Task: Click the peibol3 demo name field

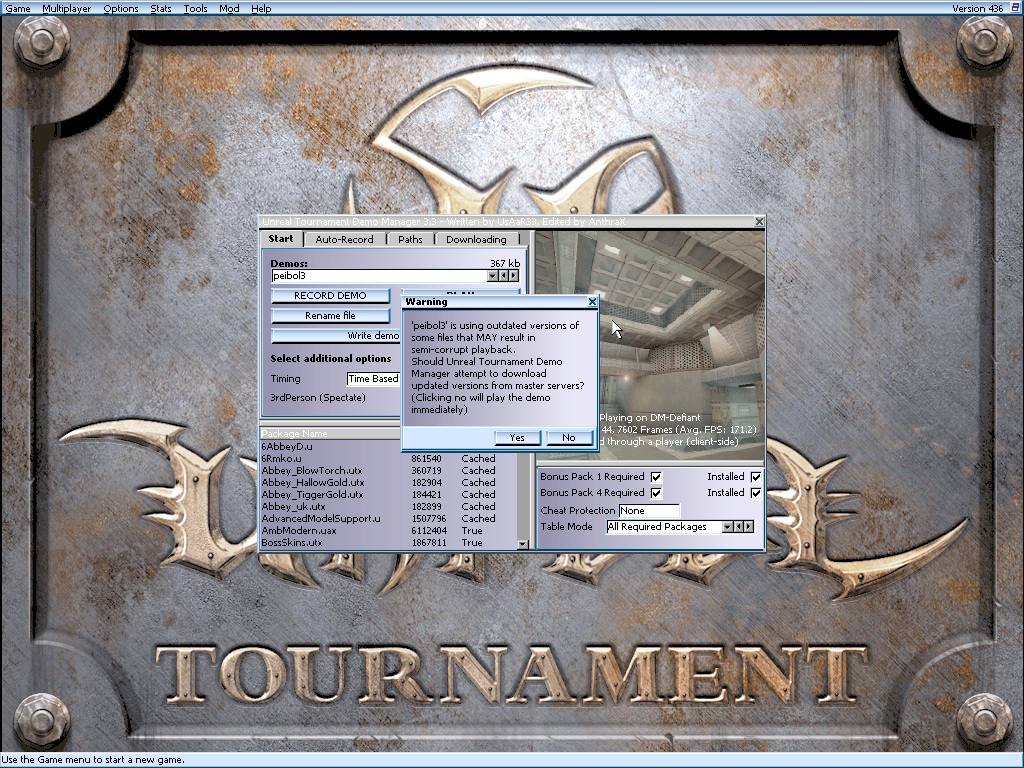Action: tap(379, 276)
